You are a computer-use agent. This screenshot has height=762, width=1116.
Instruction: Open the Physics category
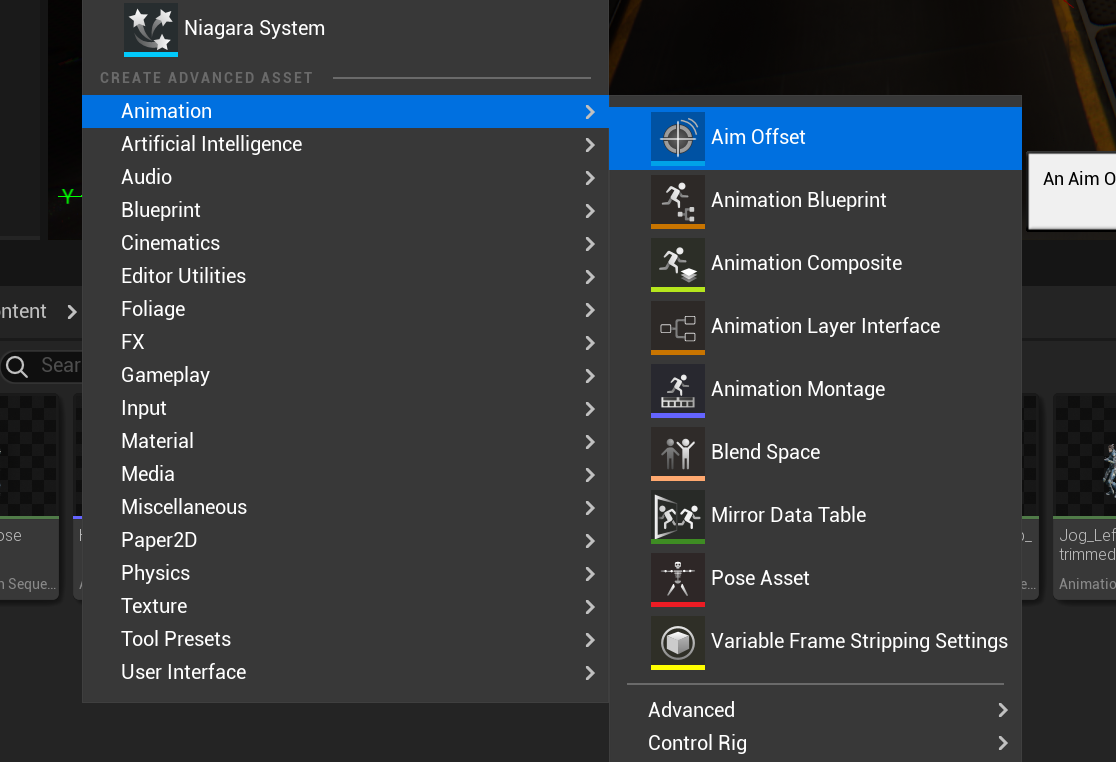(345, 573)
